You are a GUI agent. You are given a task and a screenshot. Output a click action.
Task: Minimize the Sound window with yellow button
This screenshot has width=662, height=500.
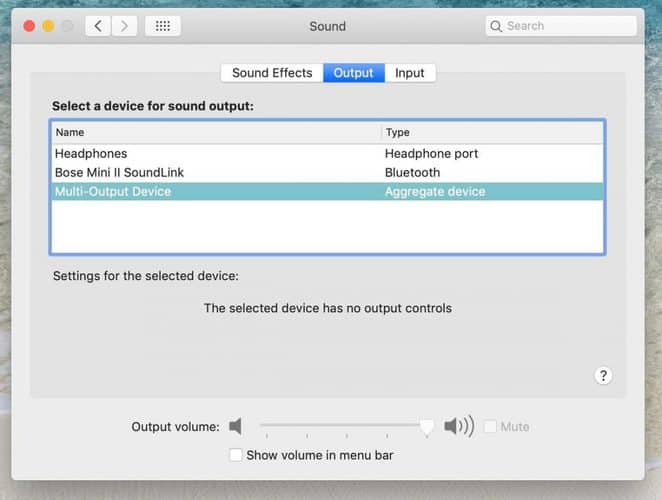[x=48, y=26]
